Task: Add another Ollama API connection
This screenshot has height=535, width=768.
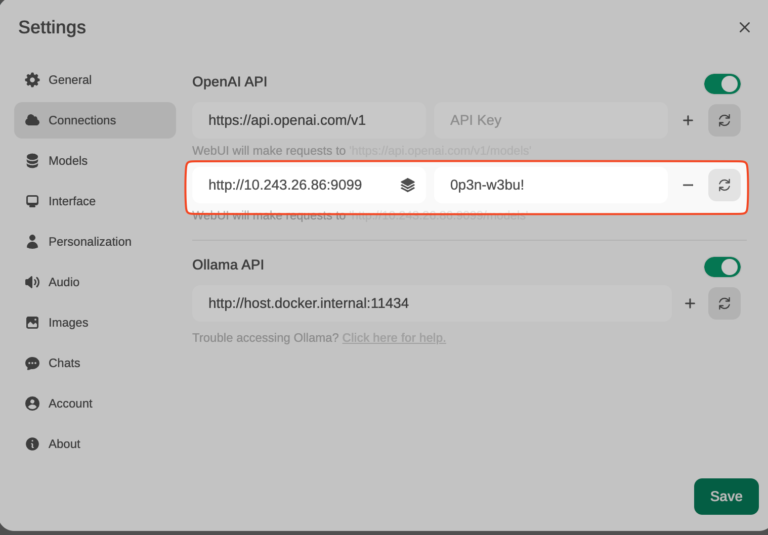Action: click(688, 303)
